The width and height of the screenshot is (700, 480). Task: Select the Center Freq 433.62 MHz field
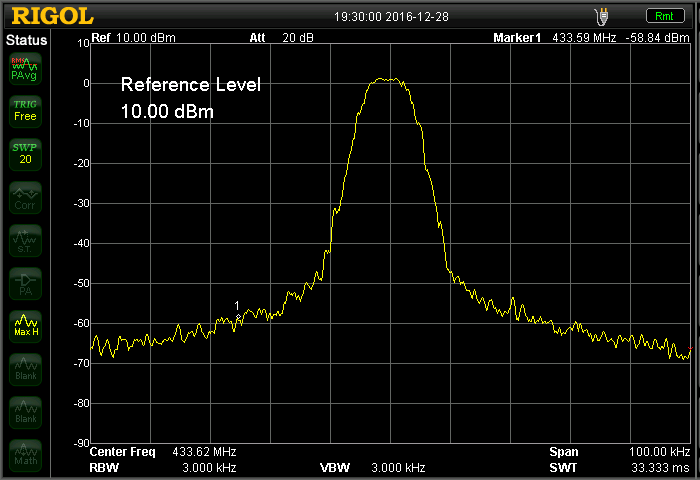click(156, 452)
